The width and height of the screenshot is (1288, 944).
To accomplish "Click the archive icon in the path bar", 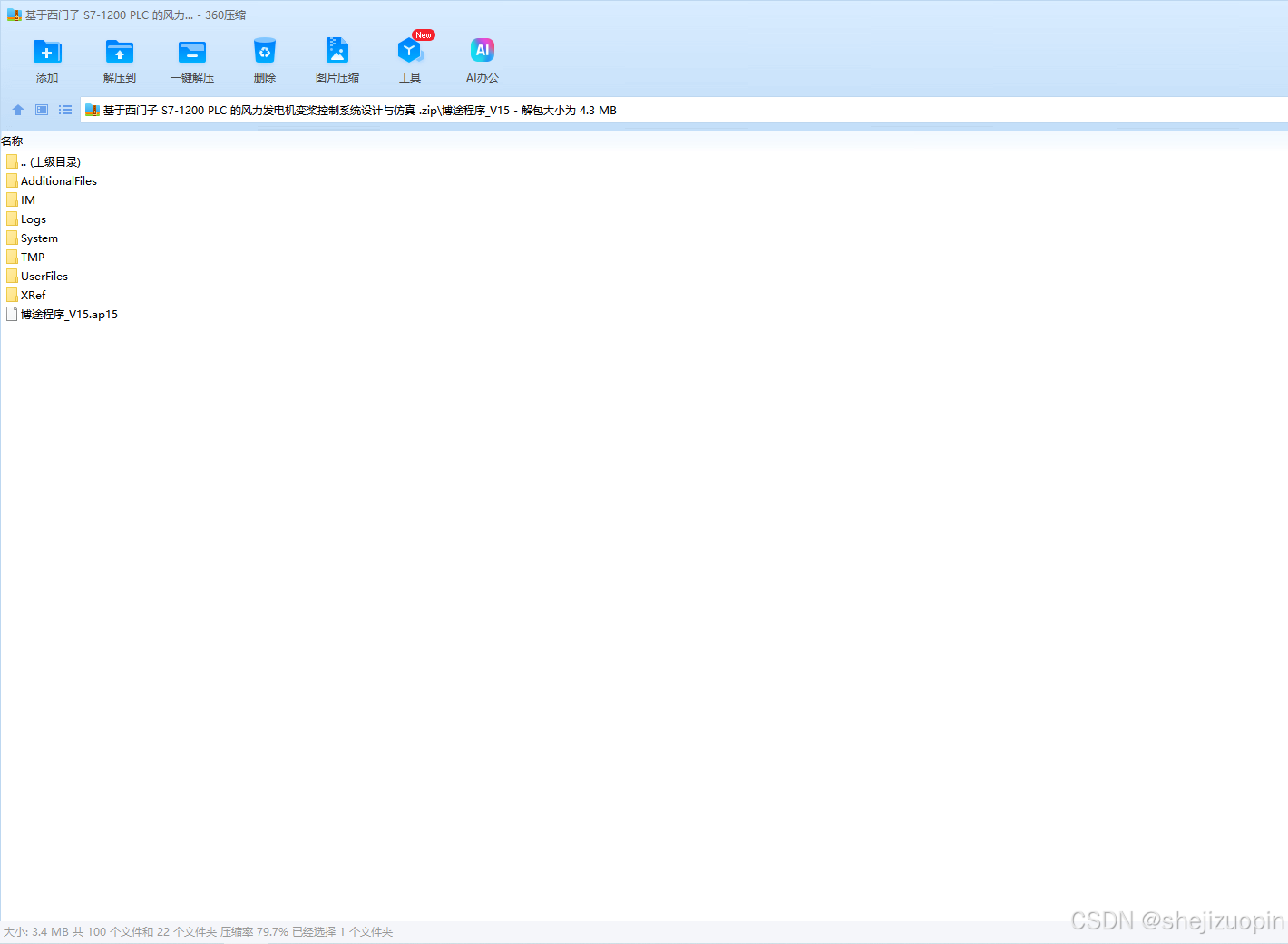I will (x=93, y=111).
